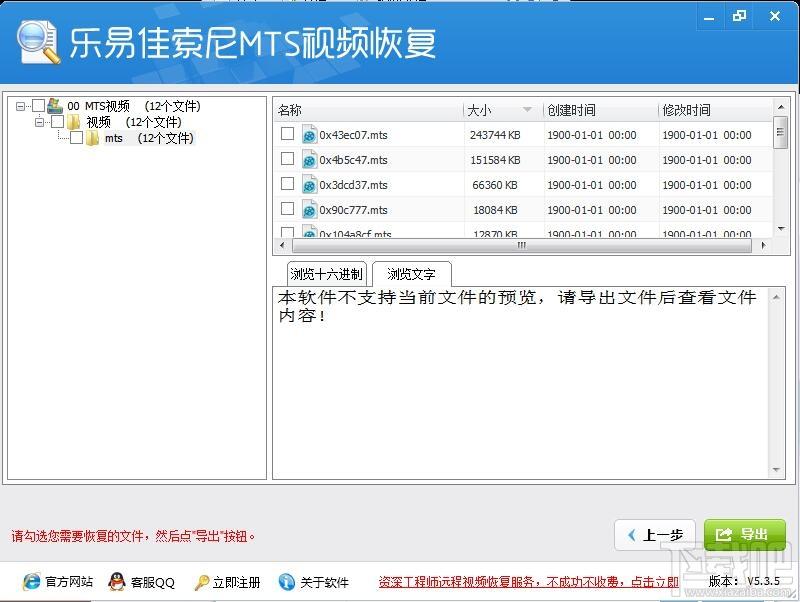
Task: Open the 官方网站 link
Action: click(69, 582)
